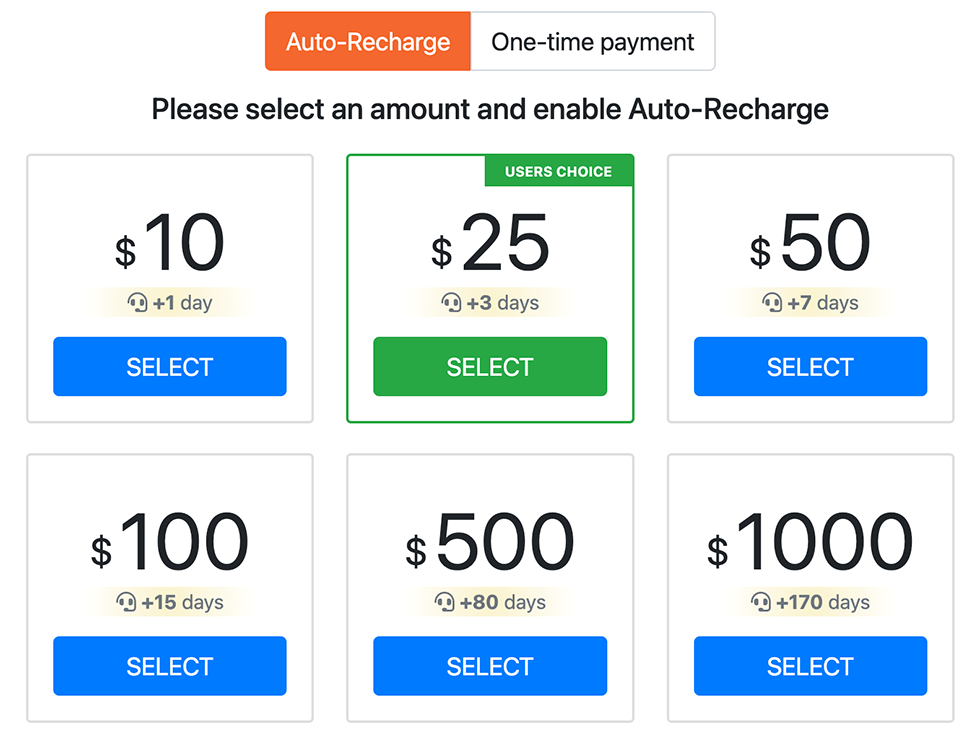Click the headset icon beside +80 days
The height and width of the screenshot is (736, 980).
pos(444,602)
